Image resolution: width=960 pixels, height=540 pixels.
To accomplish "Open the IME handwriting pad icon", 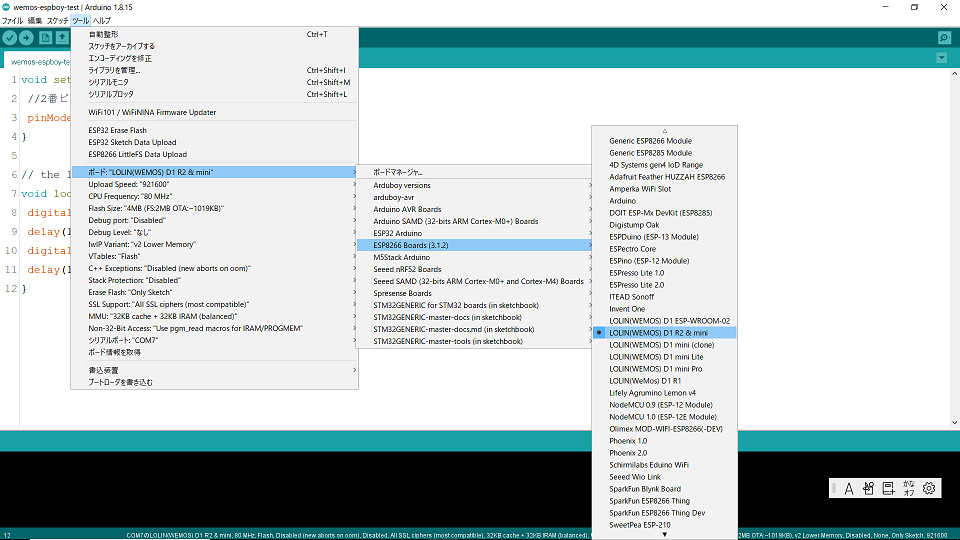I will click(x=868, y=488).
